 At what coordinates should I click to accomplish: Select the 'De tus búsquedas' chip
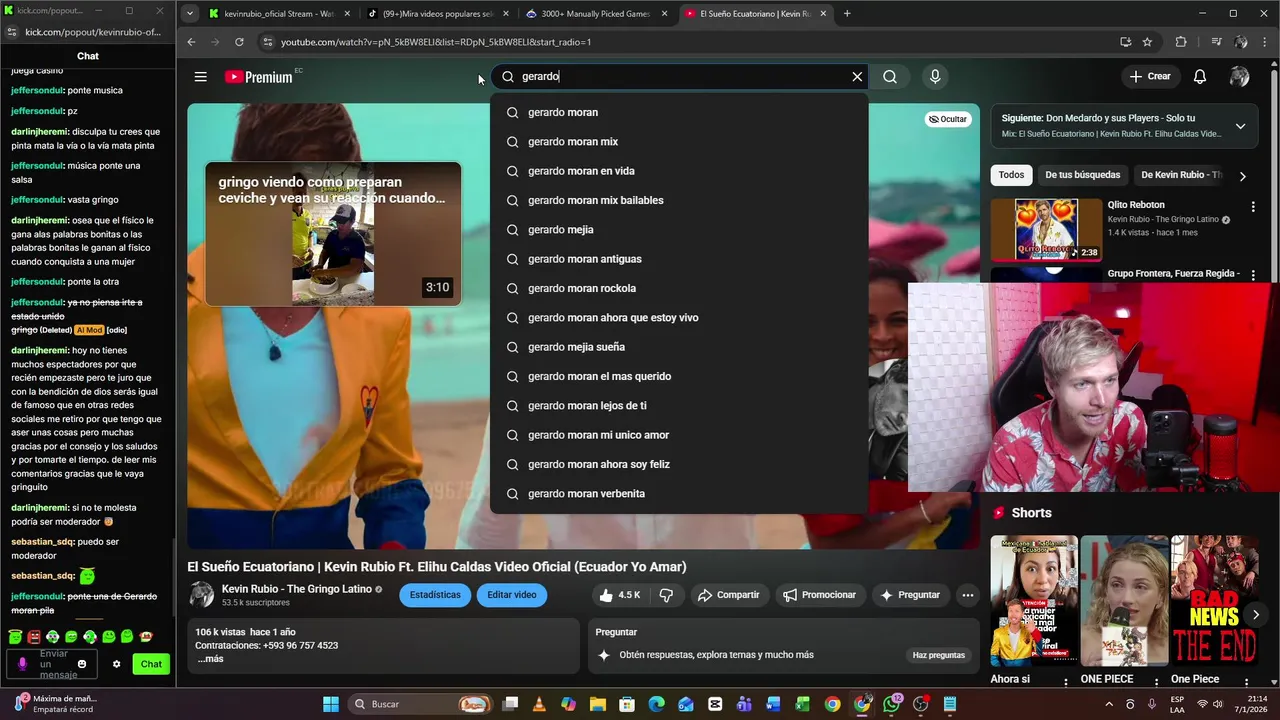click(1083, 175)
